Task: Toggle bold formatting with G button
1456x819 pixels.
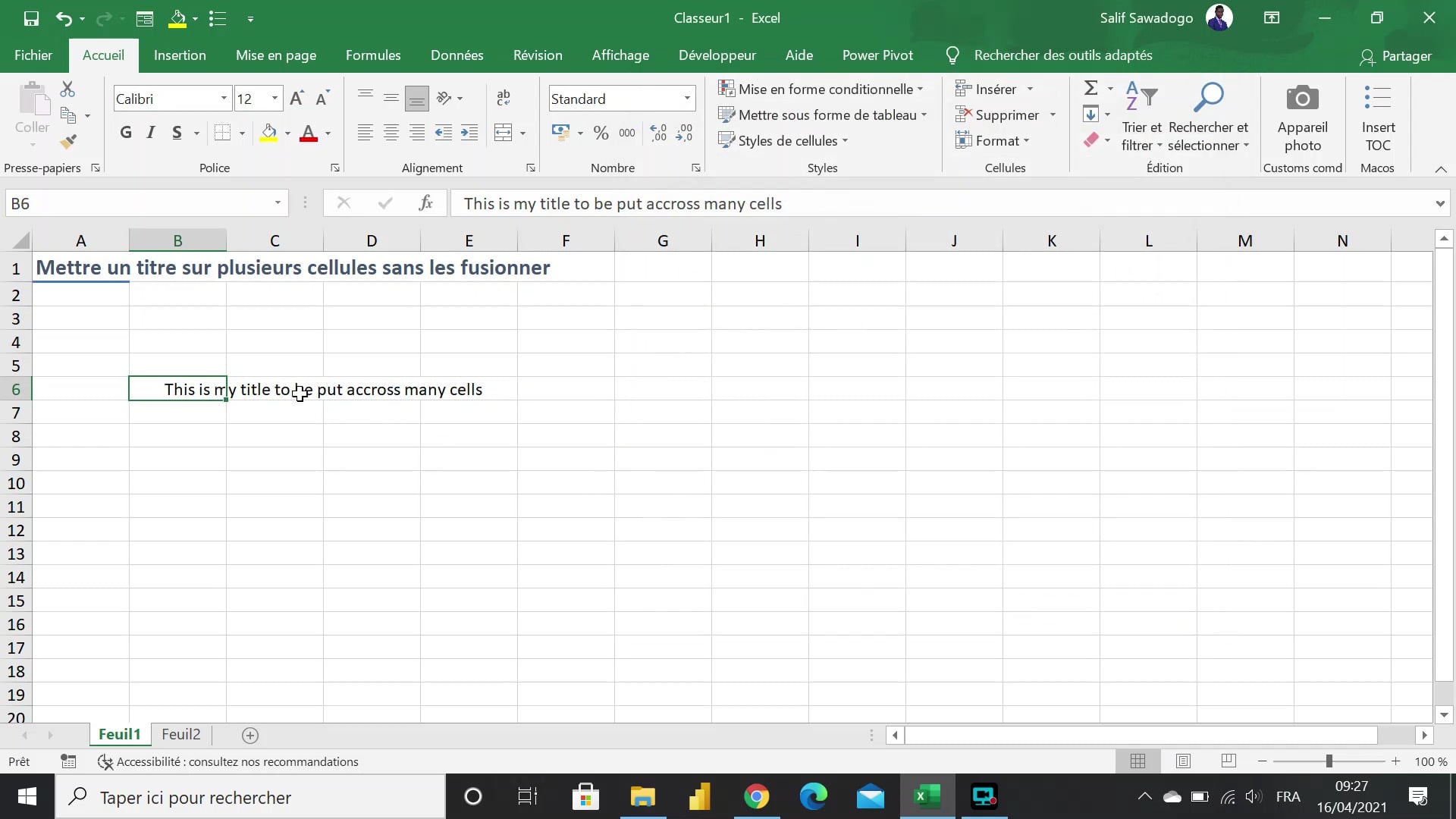Action: click(x=126, y=133)
